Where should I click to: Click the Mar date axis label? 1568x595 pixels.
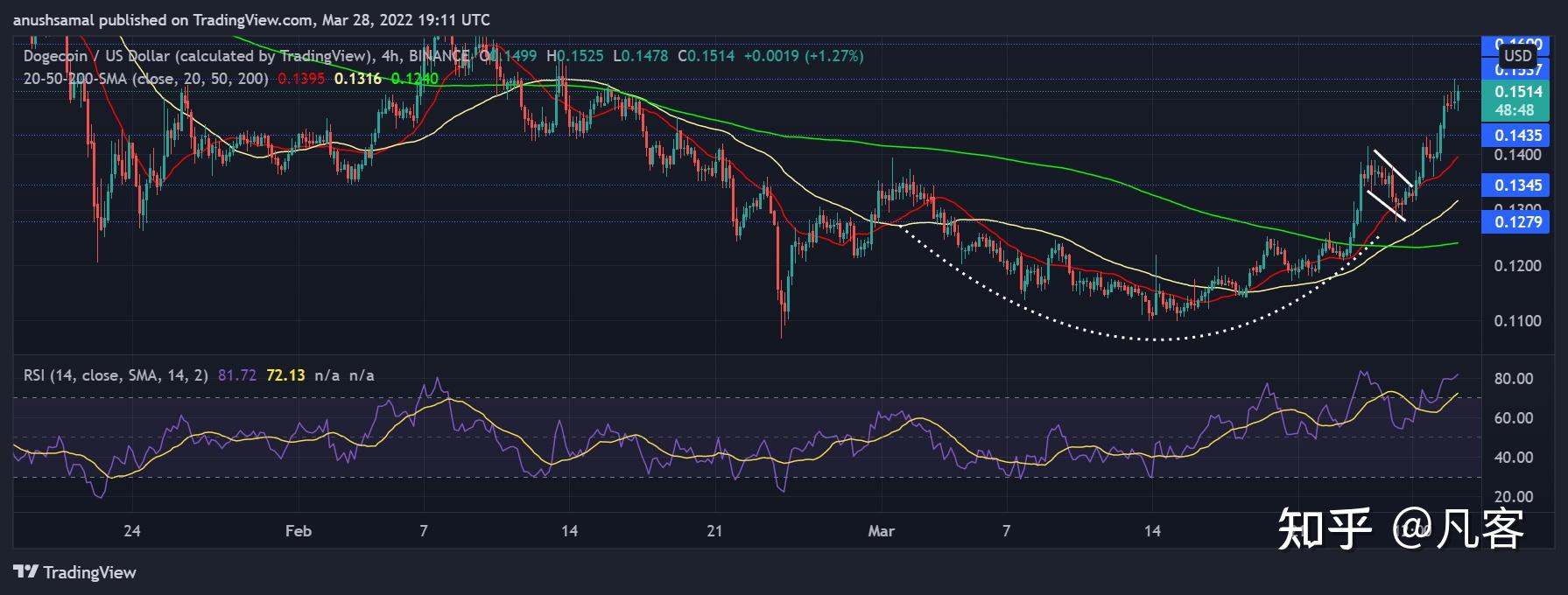[x=881, y=531]
